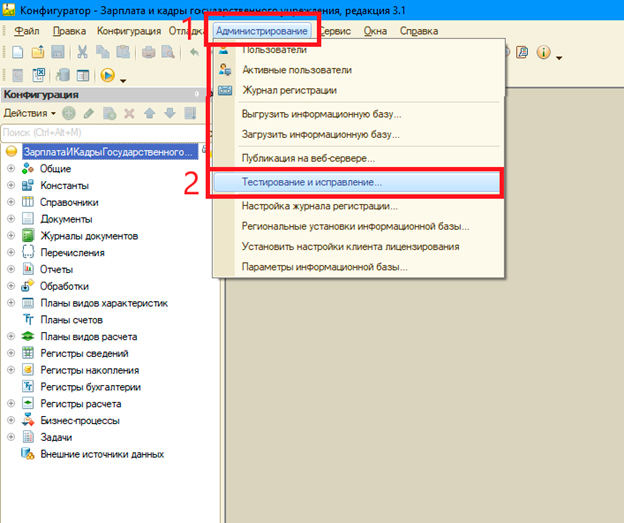Open the Администрирование menu
The image size is (624, 523).
point(262,31)
